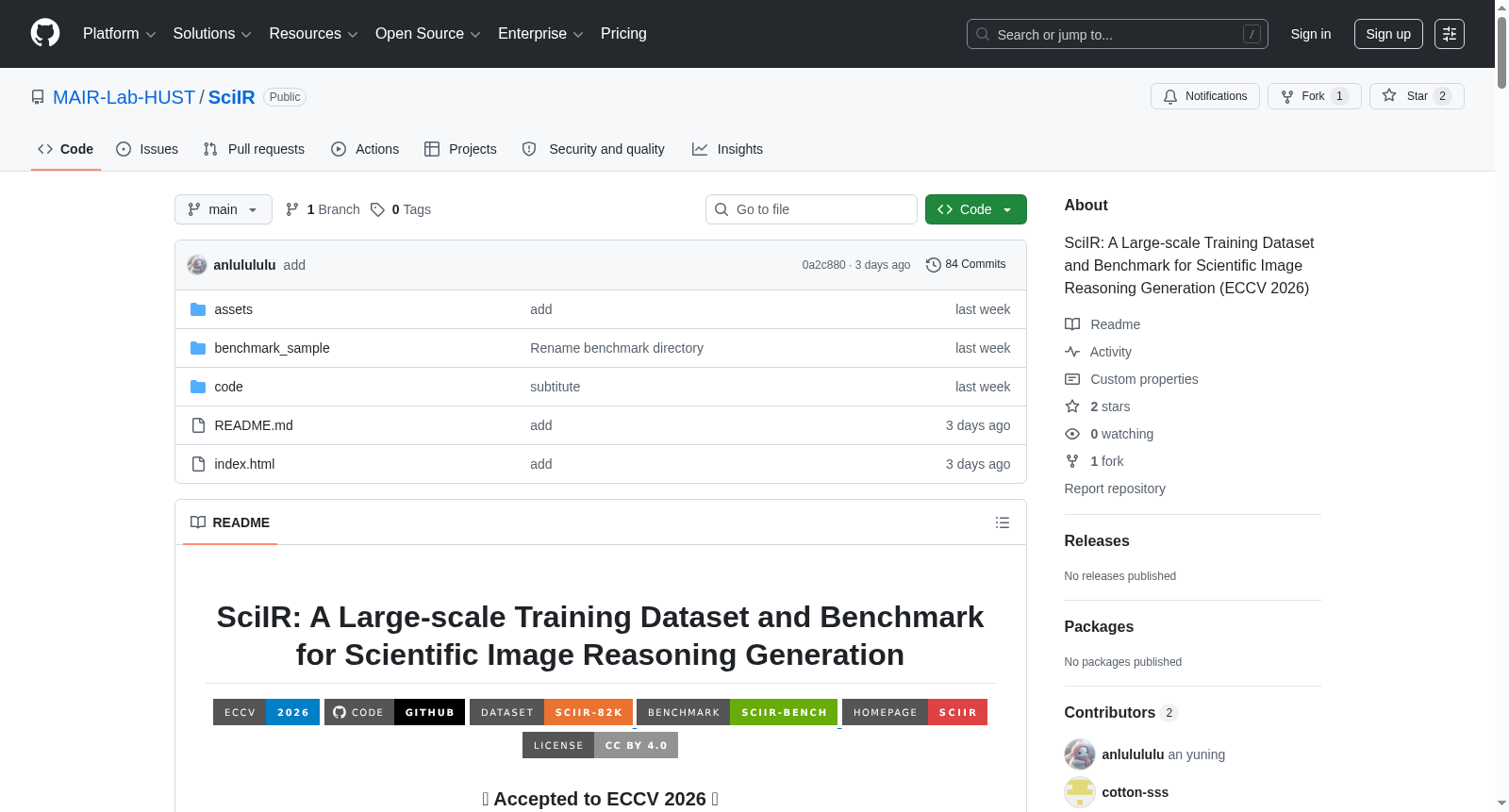Open the Insights tab
Screen dimensions: 1509x812
[727, 149]
